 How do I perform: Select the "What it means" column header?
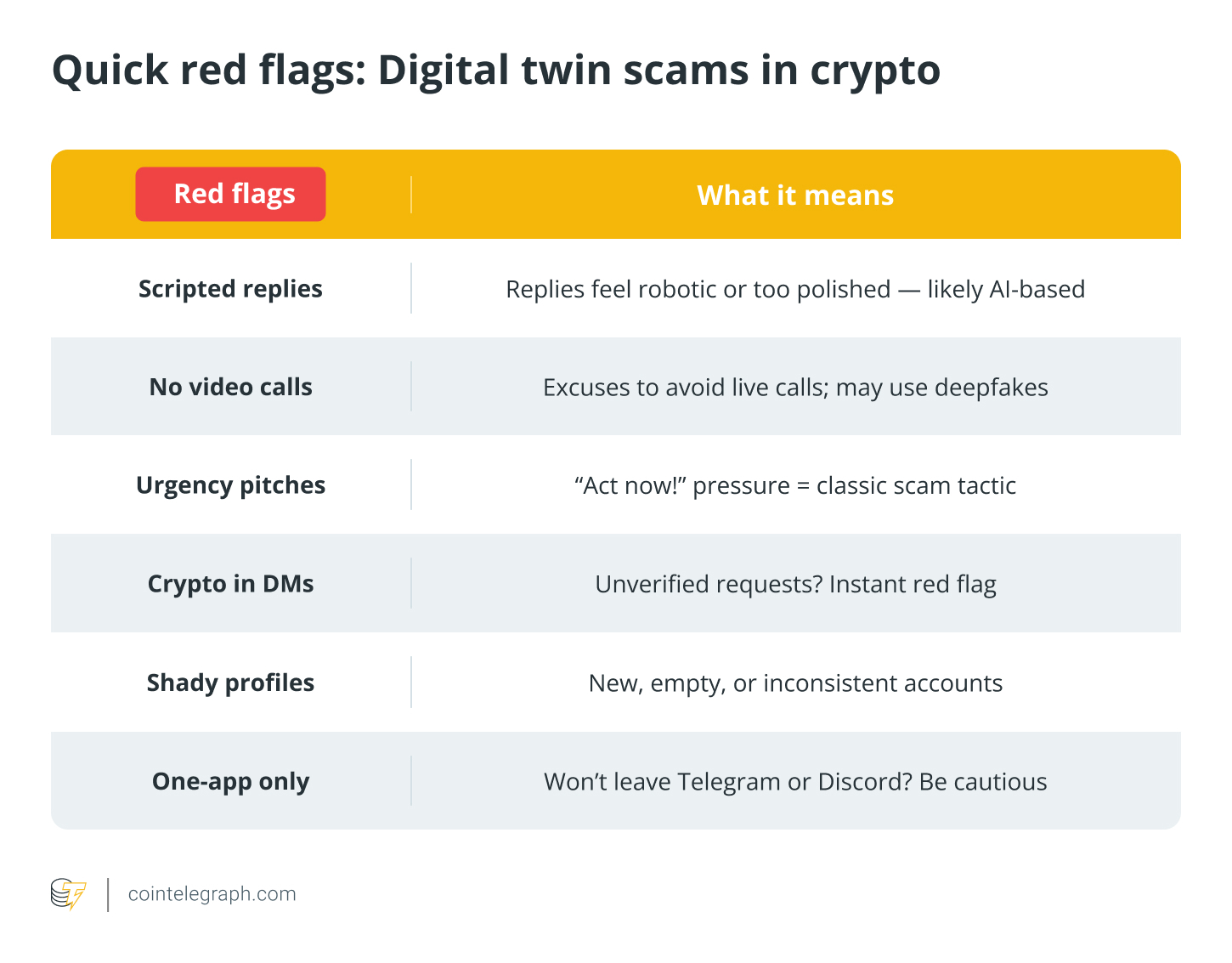point(795,195)
